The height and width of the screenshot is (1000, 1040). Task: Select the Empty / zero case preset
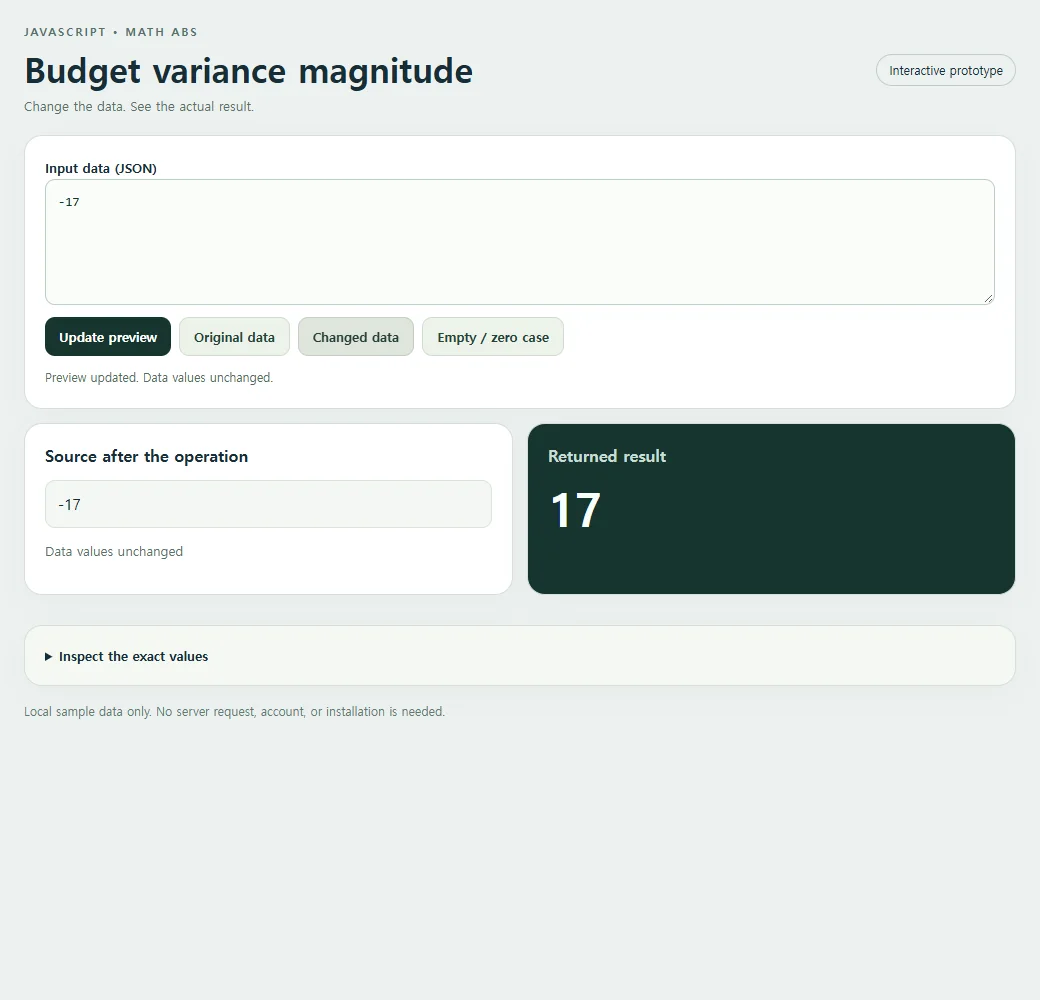tap(493, 337)
